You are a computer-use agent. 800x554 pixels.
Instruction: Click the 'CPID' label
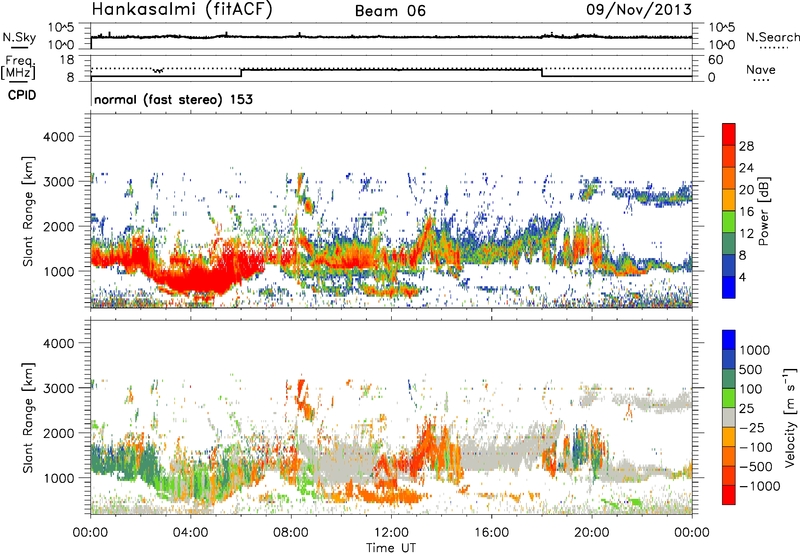pyautogui.click(x=22, y=95)
